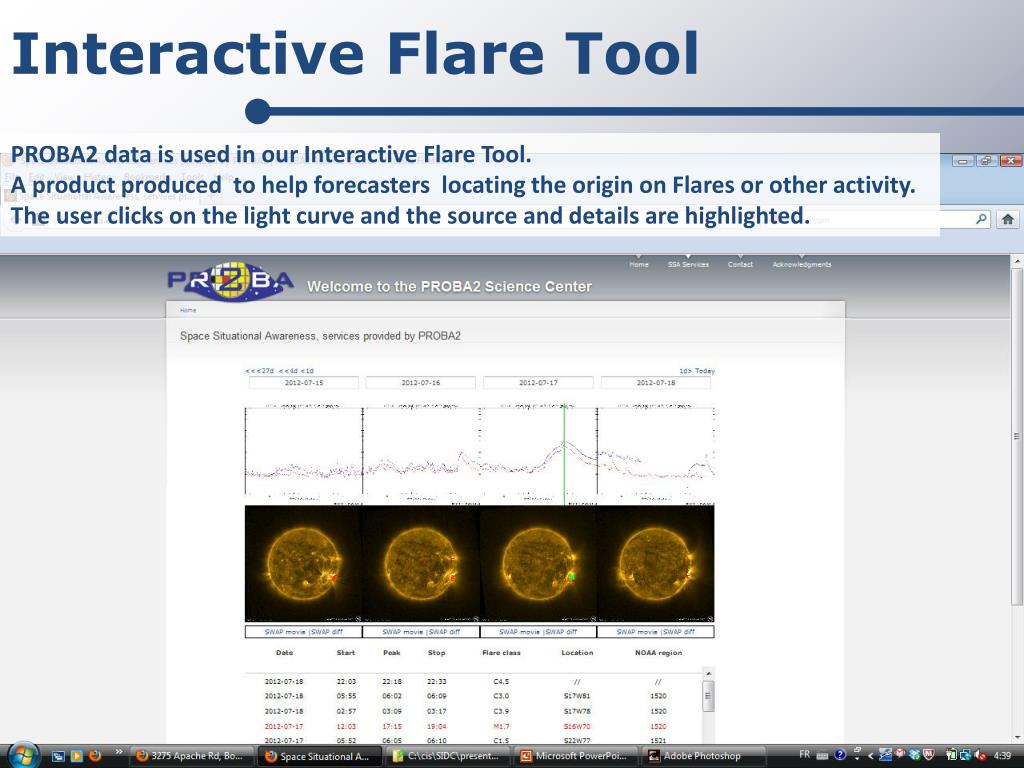1024x768 pixels.
Task: Click the Flare class column header
Action: (501, 652)
